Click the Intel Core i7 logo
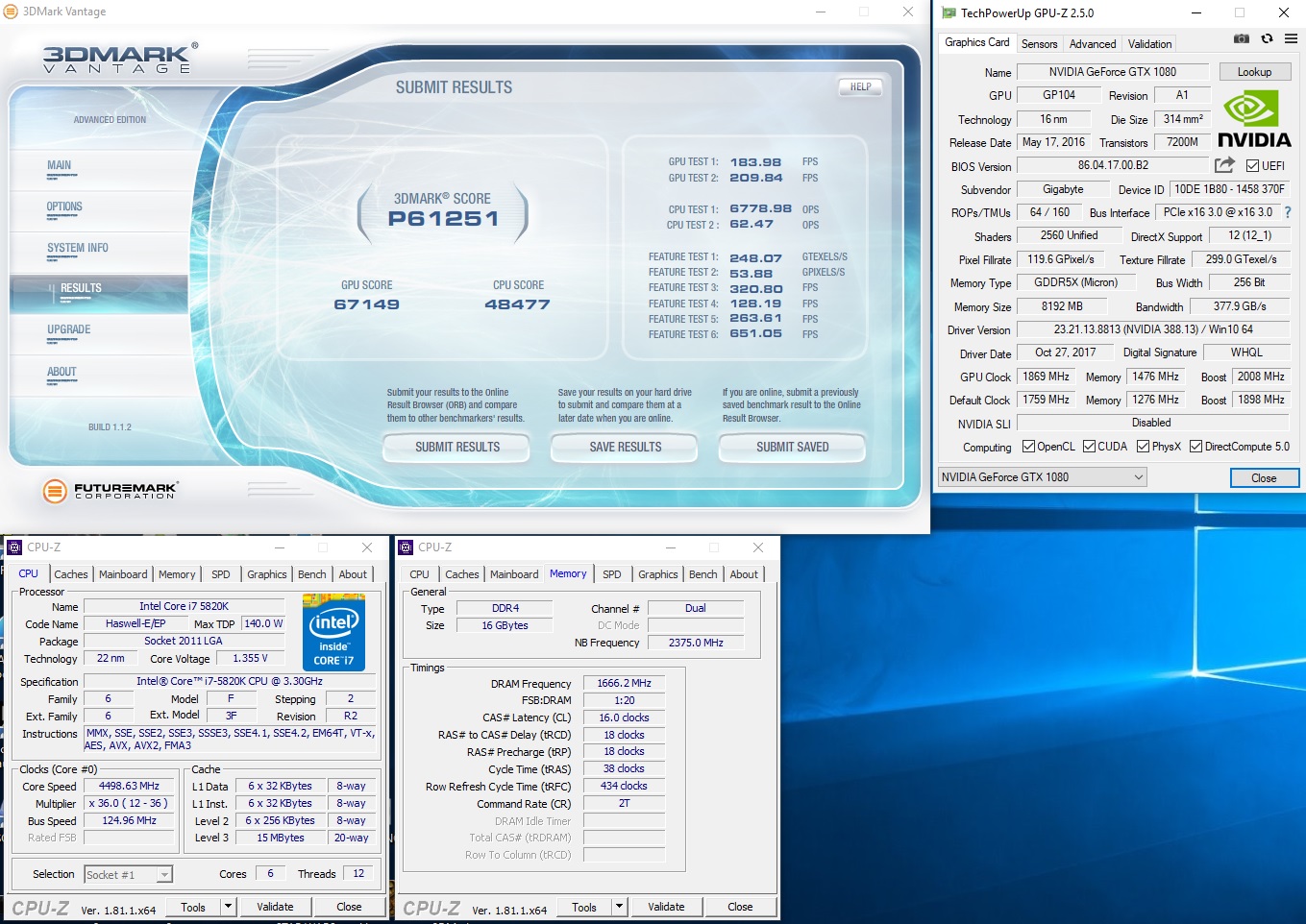Viewport: 1306px width, 924px height. pos(333,632)
